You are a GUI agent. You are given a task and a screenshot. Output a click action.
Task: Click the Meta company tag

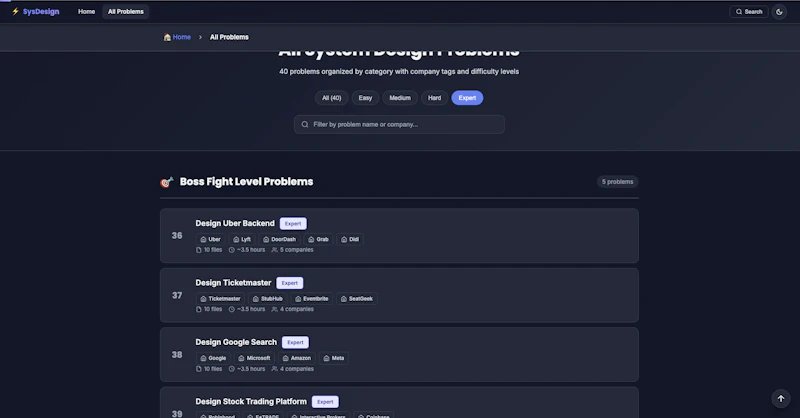[x=334, y=358]
